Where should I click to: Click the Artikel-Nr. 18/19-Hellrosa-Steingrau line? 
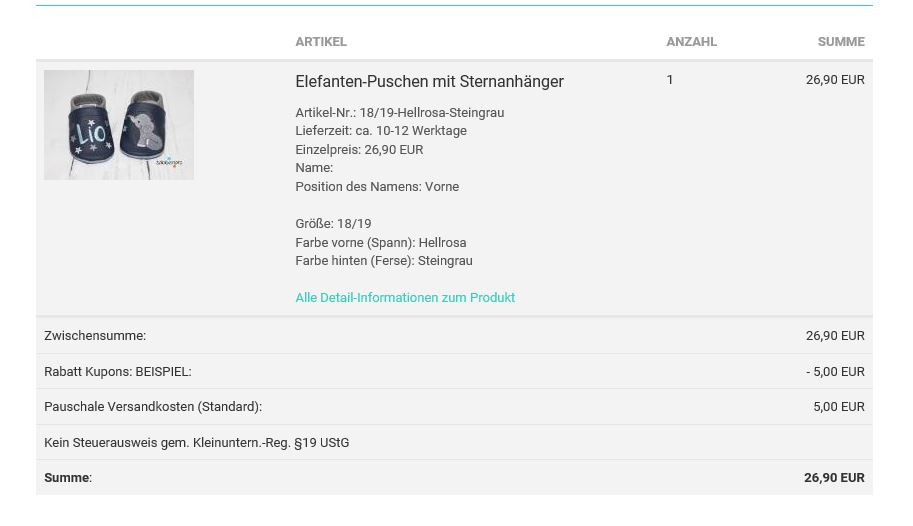(x=399, y=113)
